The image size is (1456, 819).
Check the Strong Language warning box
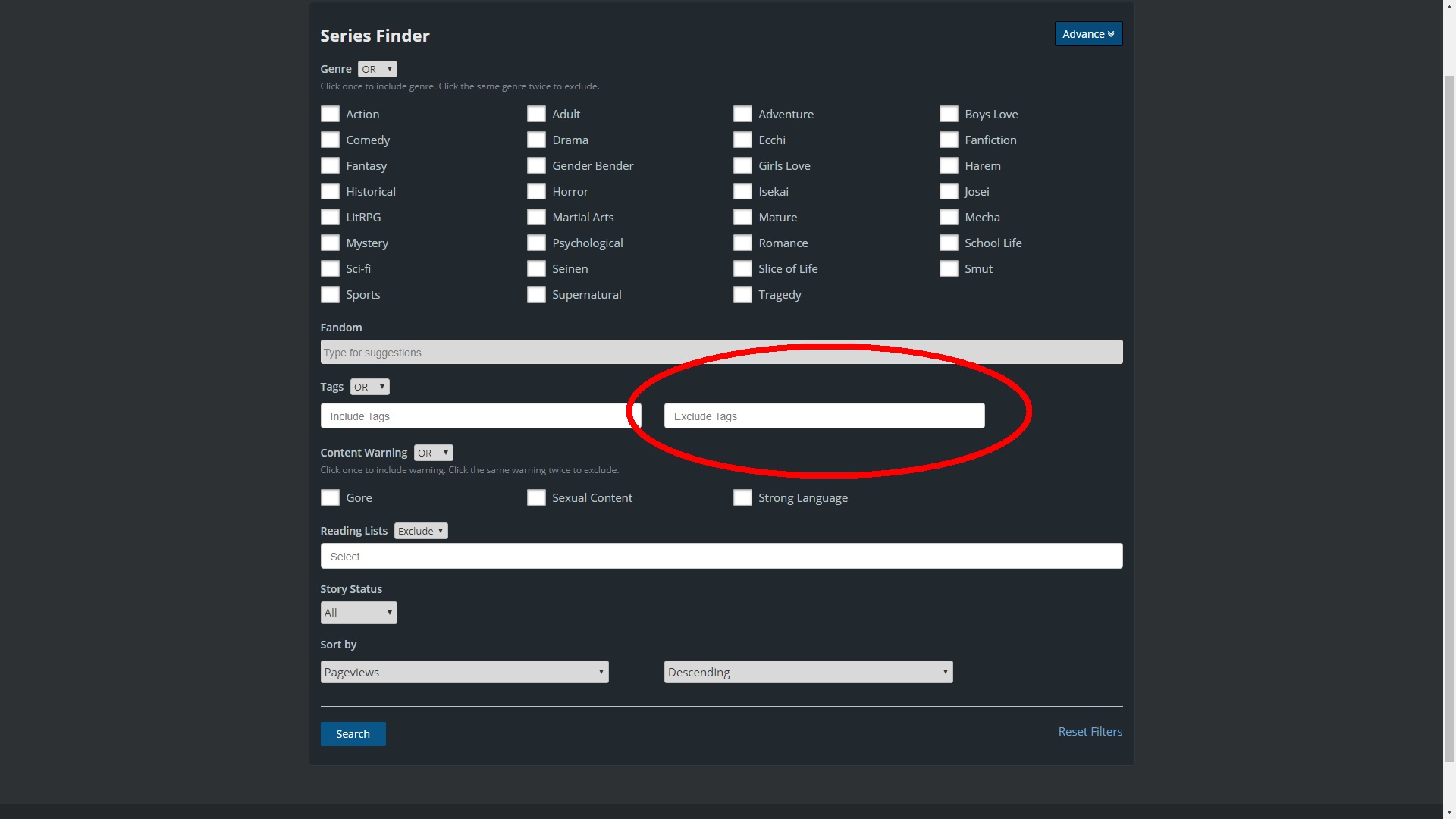click(x=742, y=497)
